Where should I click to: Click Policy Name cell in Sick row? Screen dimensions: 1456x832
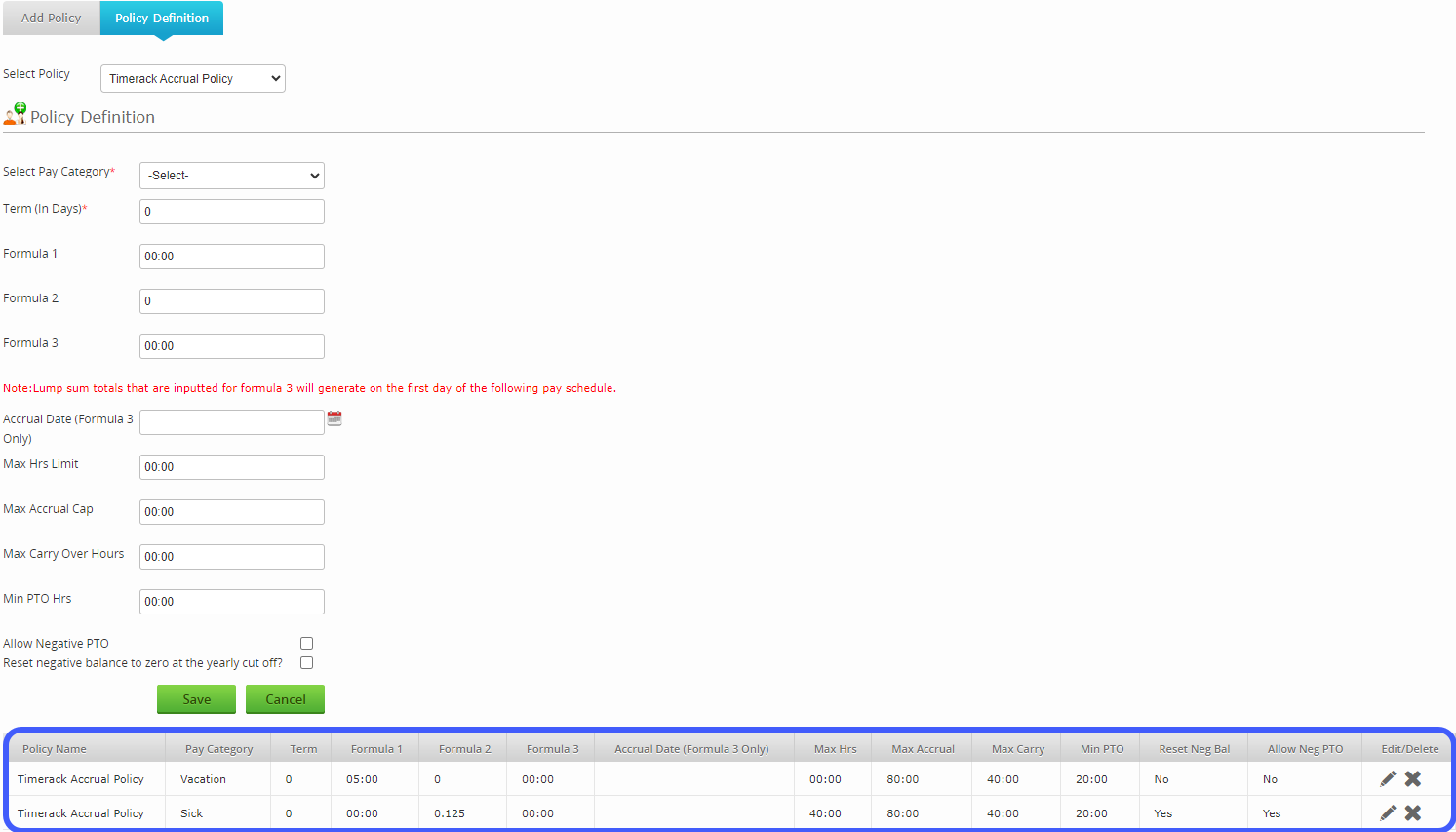[x=81, y=813]
